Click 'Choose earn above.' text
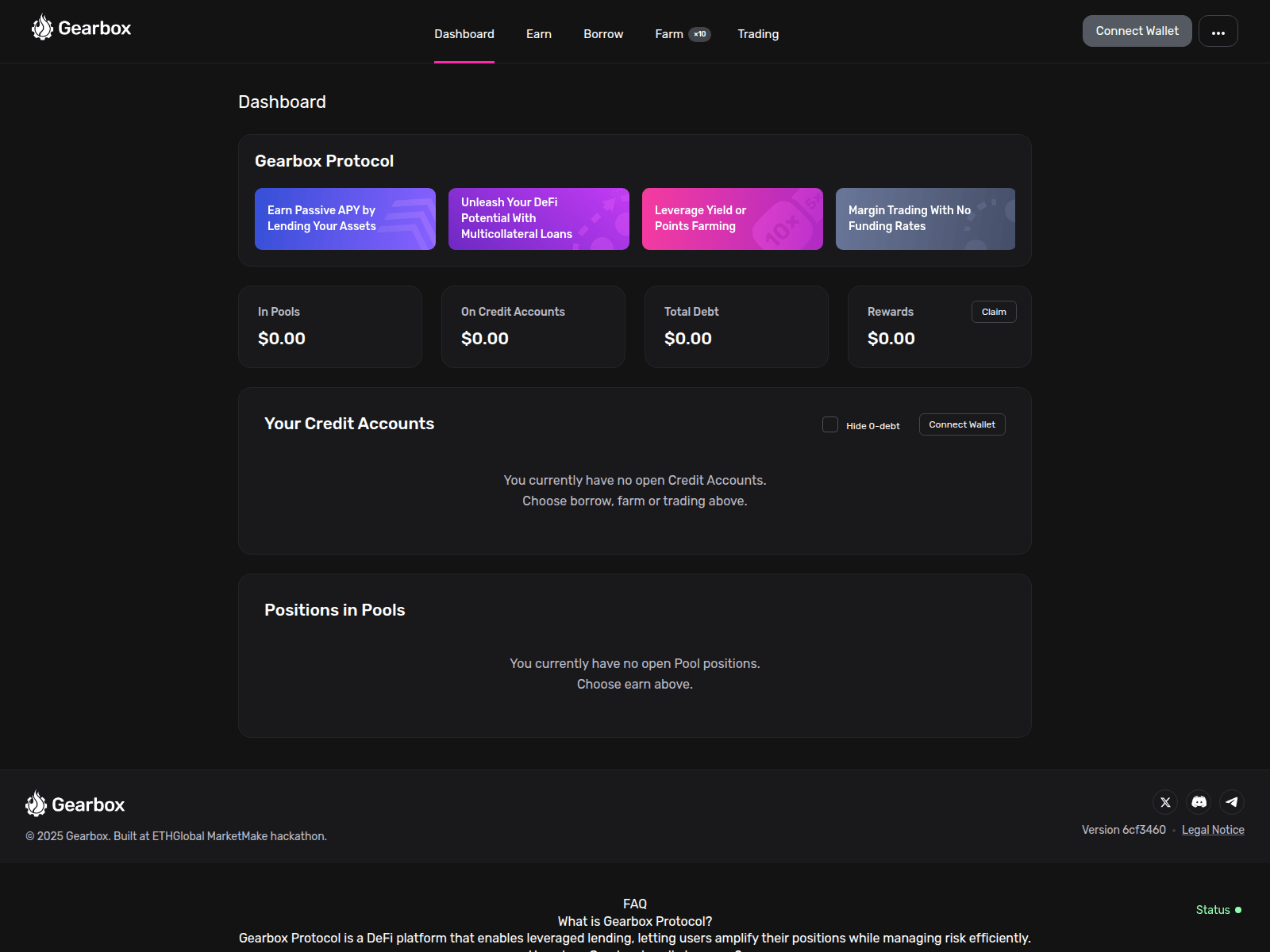Screen dimensions: 1270x952 (635, 684)
